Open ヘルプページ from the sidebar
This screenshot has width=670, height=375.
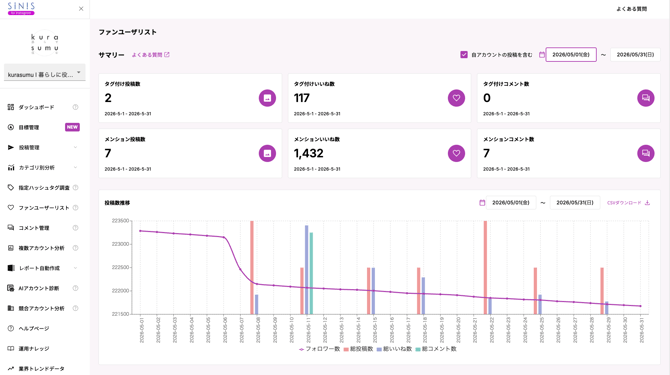(x=33, y=328)
